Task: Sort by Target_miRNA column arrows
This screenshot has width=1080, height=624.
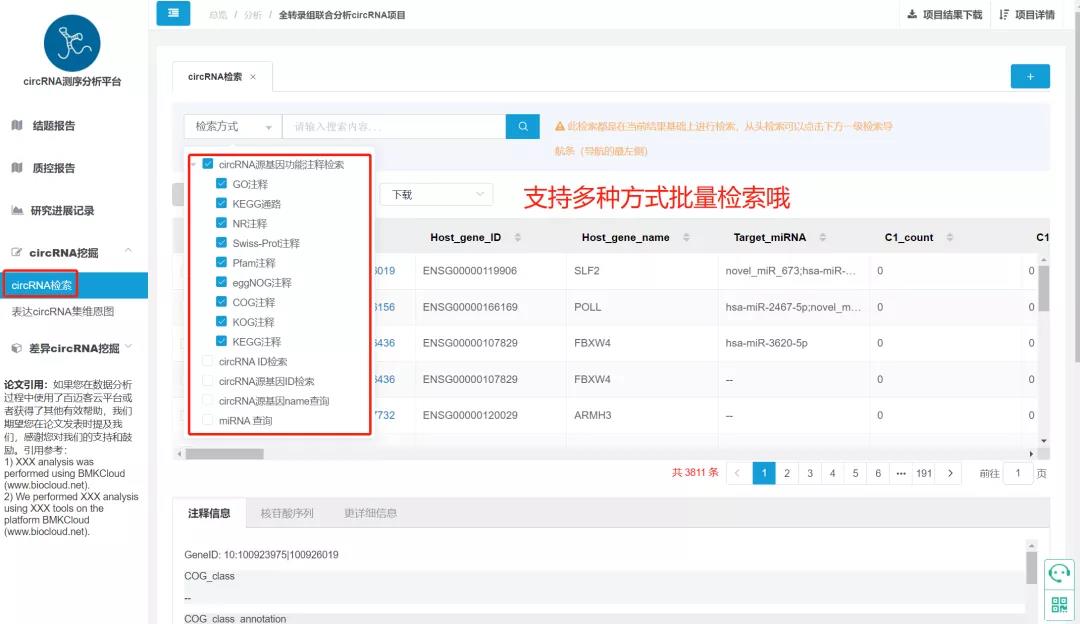Action: point(822,238)
